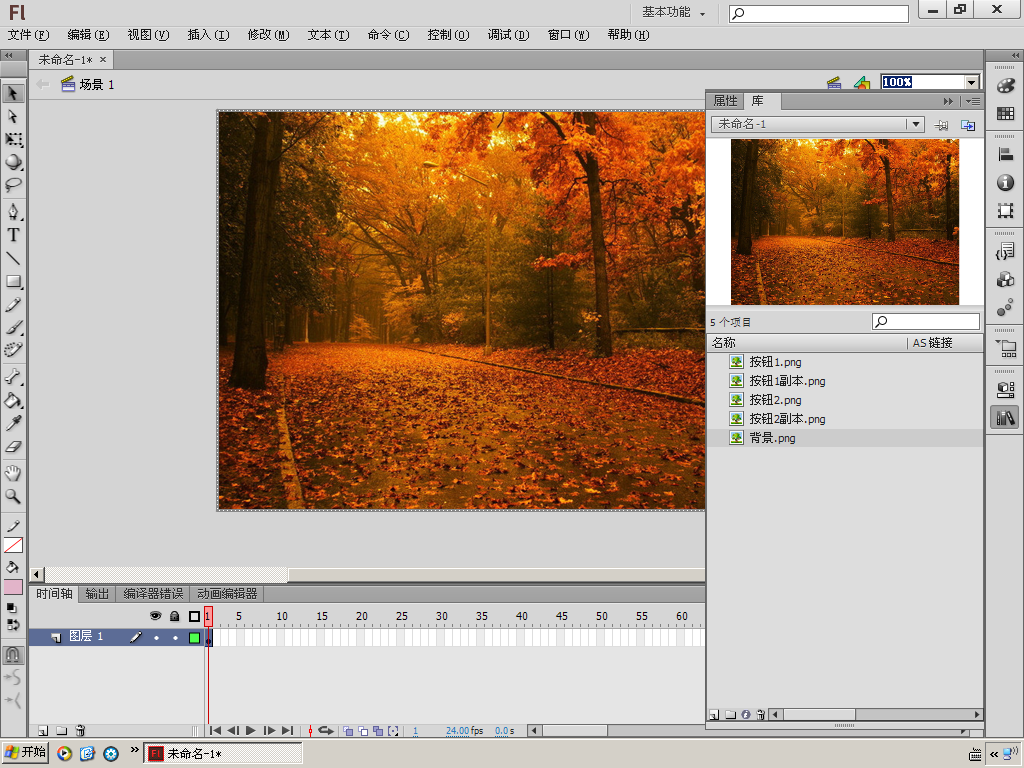Click the swap colors icon
1024x768 pixels.
click(12, 624)
